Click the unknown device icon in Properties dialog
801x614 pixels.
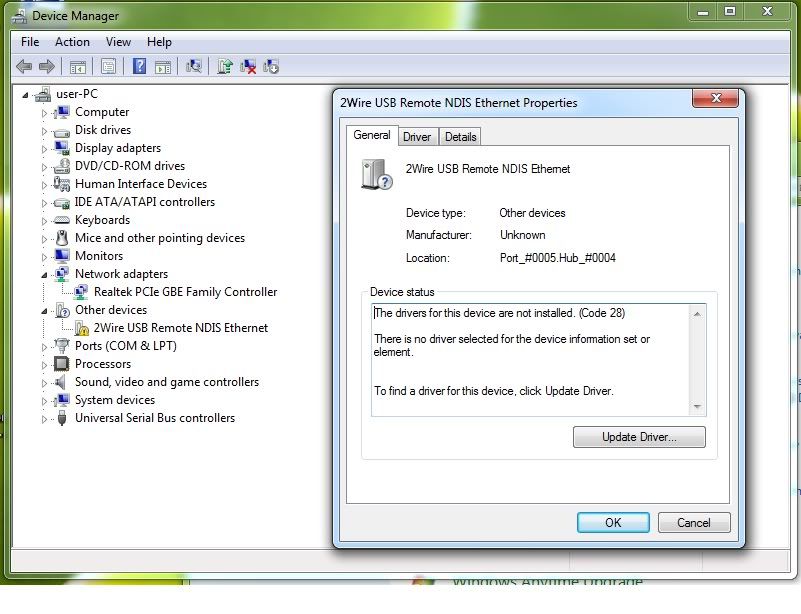tap(376, 174)
